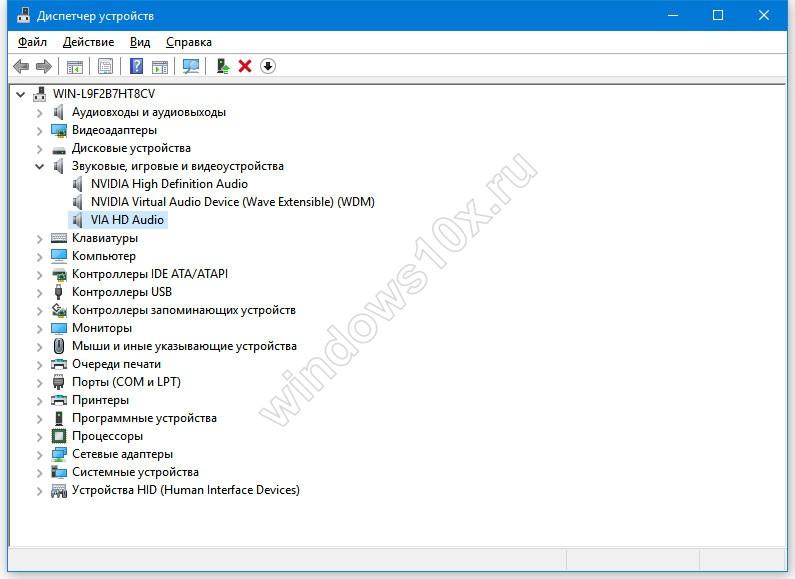
Task: Click the disable device down-arrow icon
Action: point(268,66)
